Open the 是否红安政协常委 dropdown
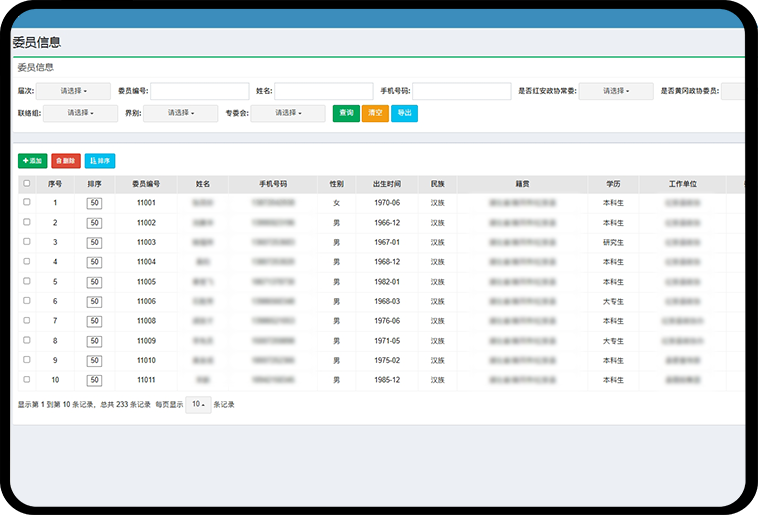Viewport: 758px width, 515px height. click(x=615, y=91)
